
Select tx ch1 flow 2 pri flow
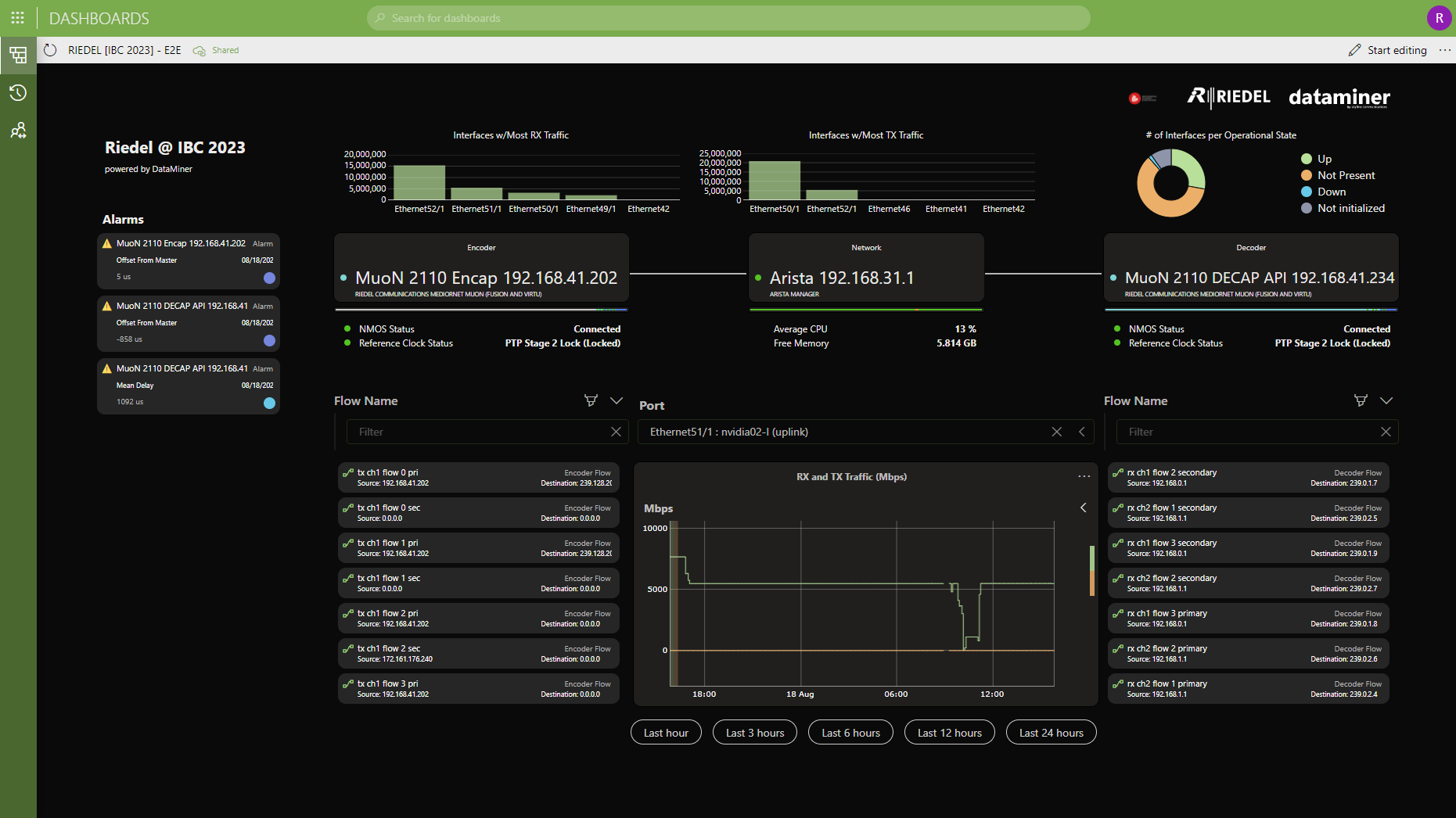(479, 618)
